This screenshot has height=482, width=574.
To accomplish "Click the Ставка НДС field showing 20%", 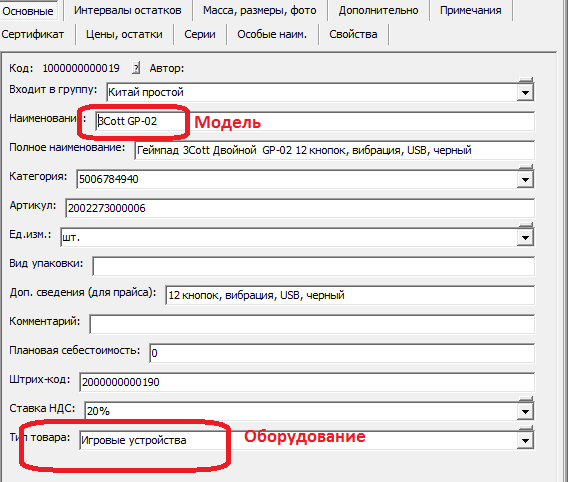I will (x=301, y=411).
